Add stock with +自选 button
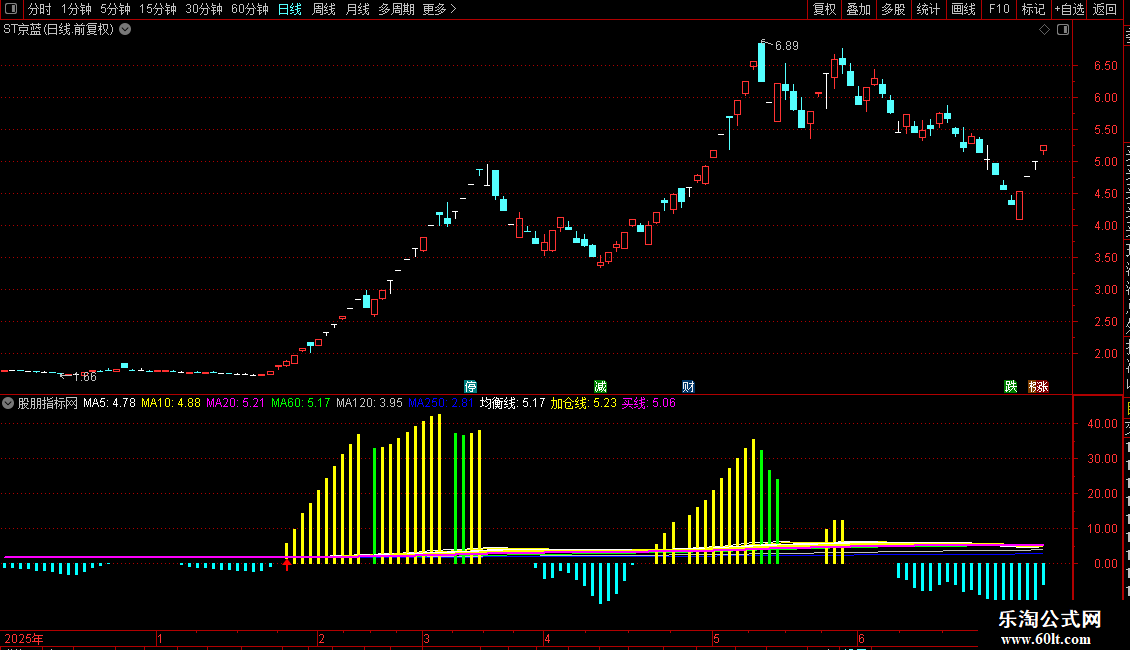 [1069, 9]
